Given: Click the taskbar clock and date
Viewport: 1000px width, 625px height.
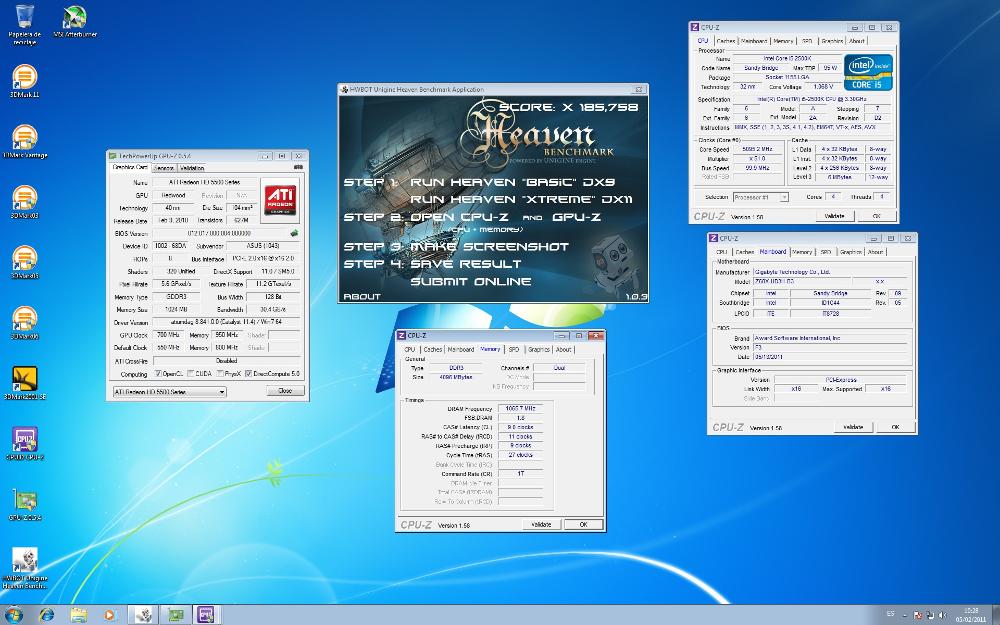Looking at the screenshot, I should point(971,615).
